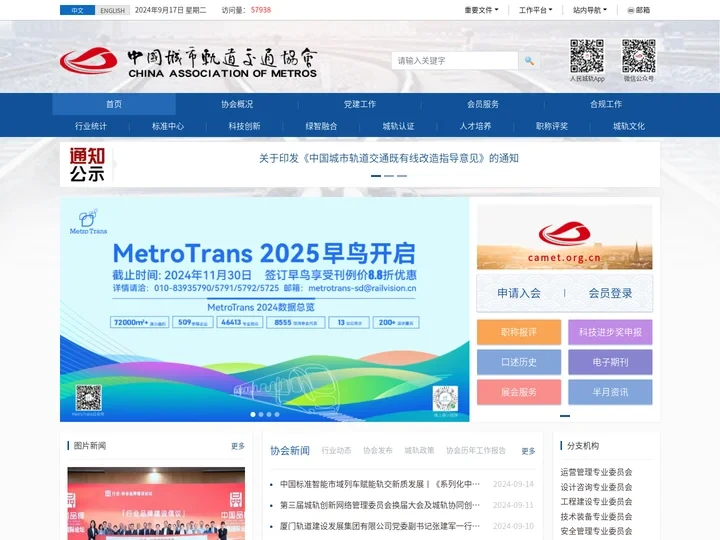Open 运营管理专业委员会 branch link
The width and height of the screenshot is (720, 540).
click(596, 472)
